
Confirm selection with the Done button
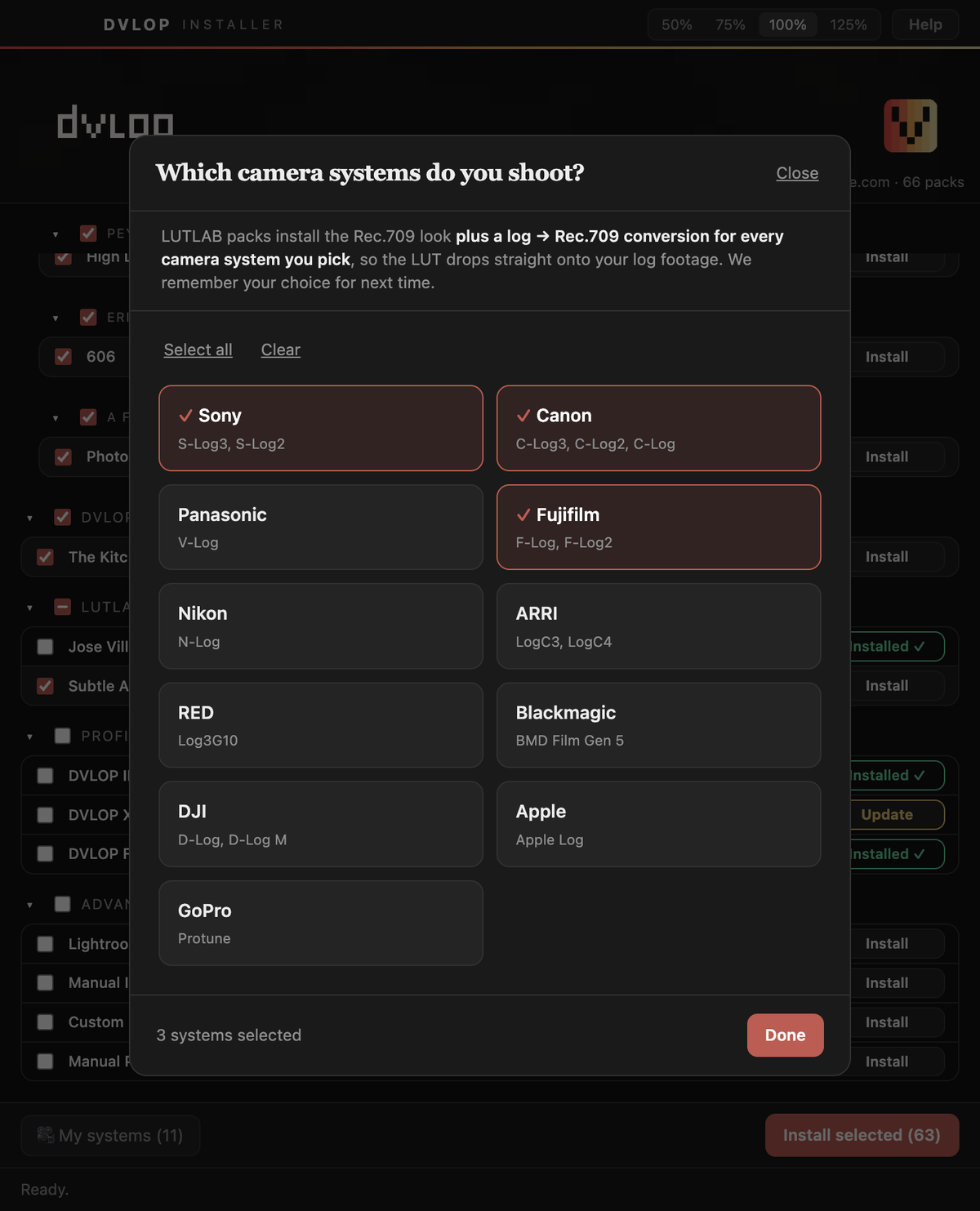tap(786, 1035)
